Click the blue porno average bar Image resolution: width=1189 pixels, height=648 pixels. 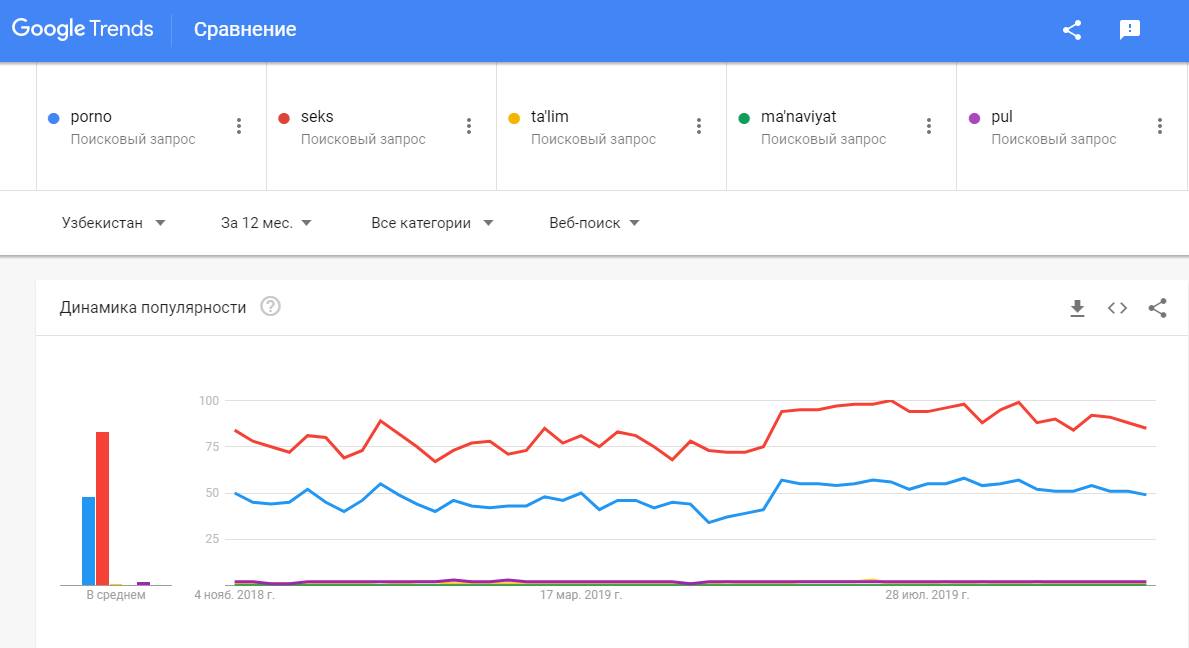coord(88,540)
